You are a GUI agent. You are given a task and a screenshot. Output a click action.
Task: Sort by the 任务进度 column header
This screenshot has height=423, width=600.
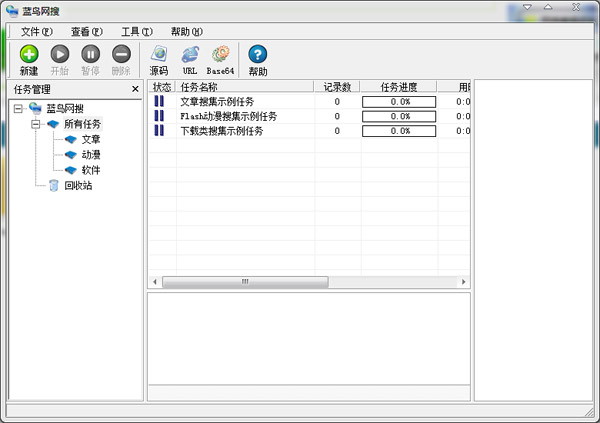point(398,87)
